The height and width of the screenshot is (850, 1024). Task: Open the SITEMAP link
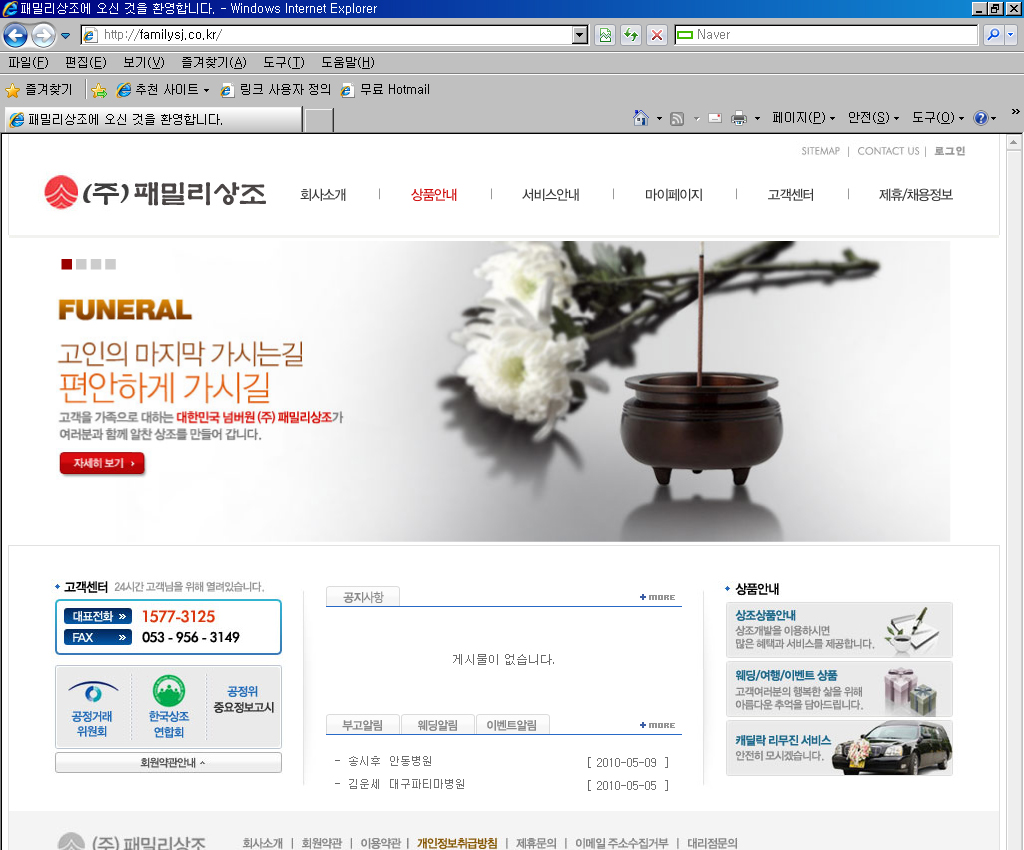pyautogui.click(x=820, y=151)
